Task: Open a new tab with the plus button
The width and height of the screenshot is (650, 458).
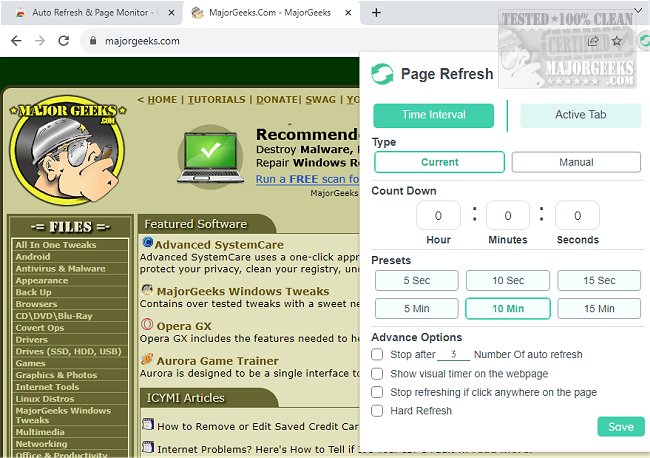Action: pos(376,12)
